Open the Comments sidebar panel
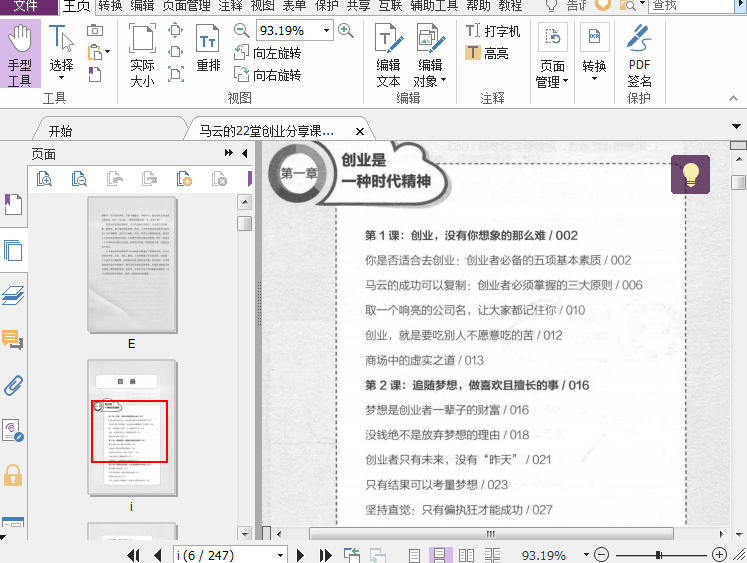The height and width of the screenshot is (563, 747). [x=13, y=340]
